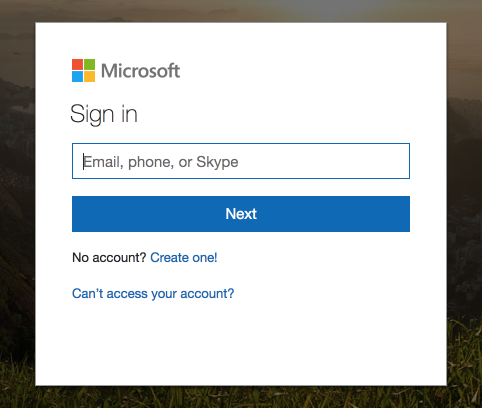Click grassy background below the sign-in card
The height and width of the screenshot is (408, 482).
click(241, 397)
